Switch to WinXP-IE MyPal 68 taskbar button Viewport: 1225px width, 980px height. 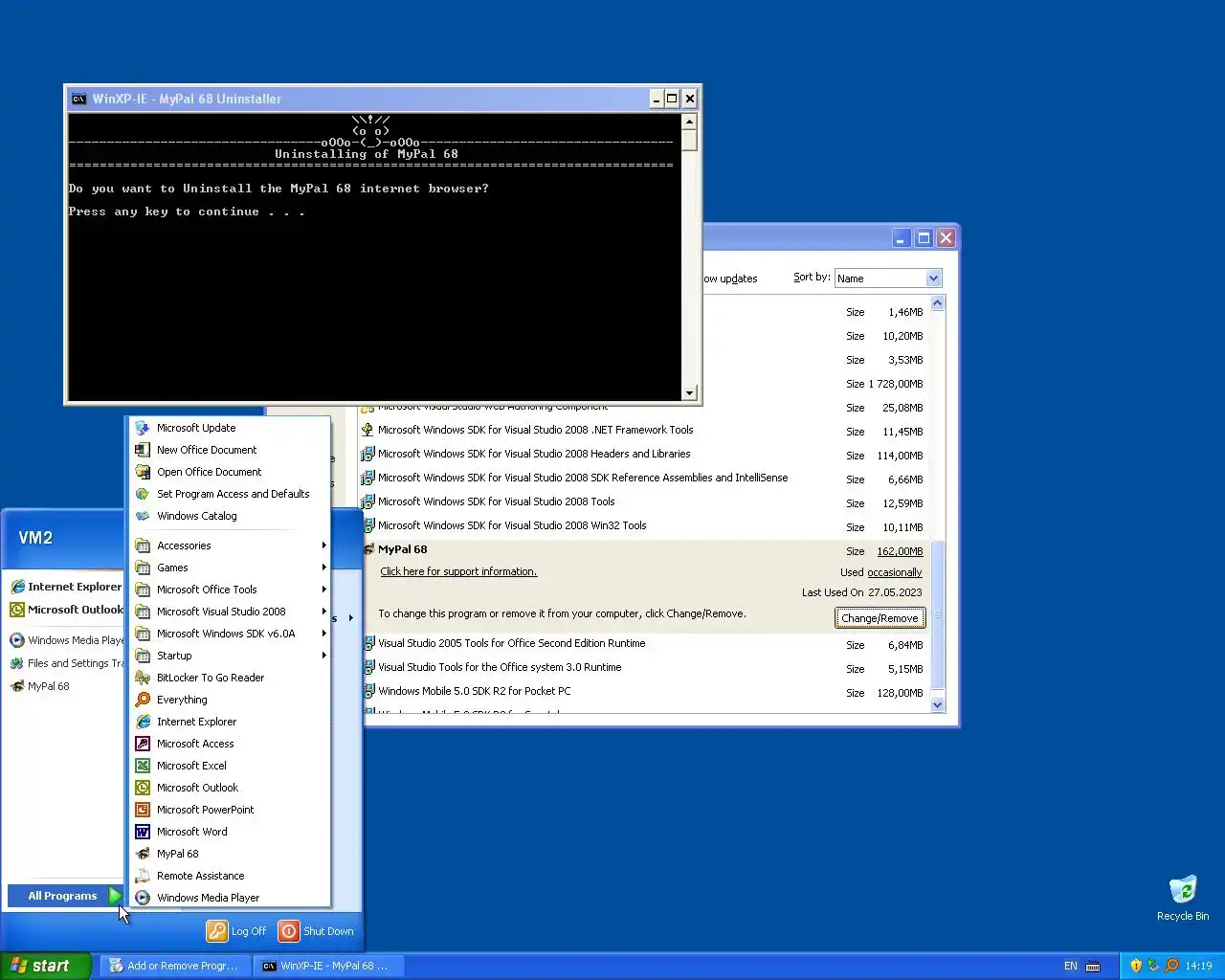[328, 966]
